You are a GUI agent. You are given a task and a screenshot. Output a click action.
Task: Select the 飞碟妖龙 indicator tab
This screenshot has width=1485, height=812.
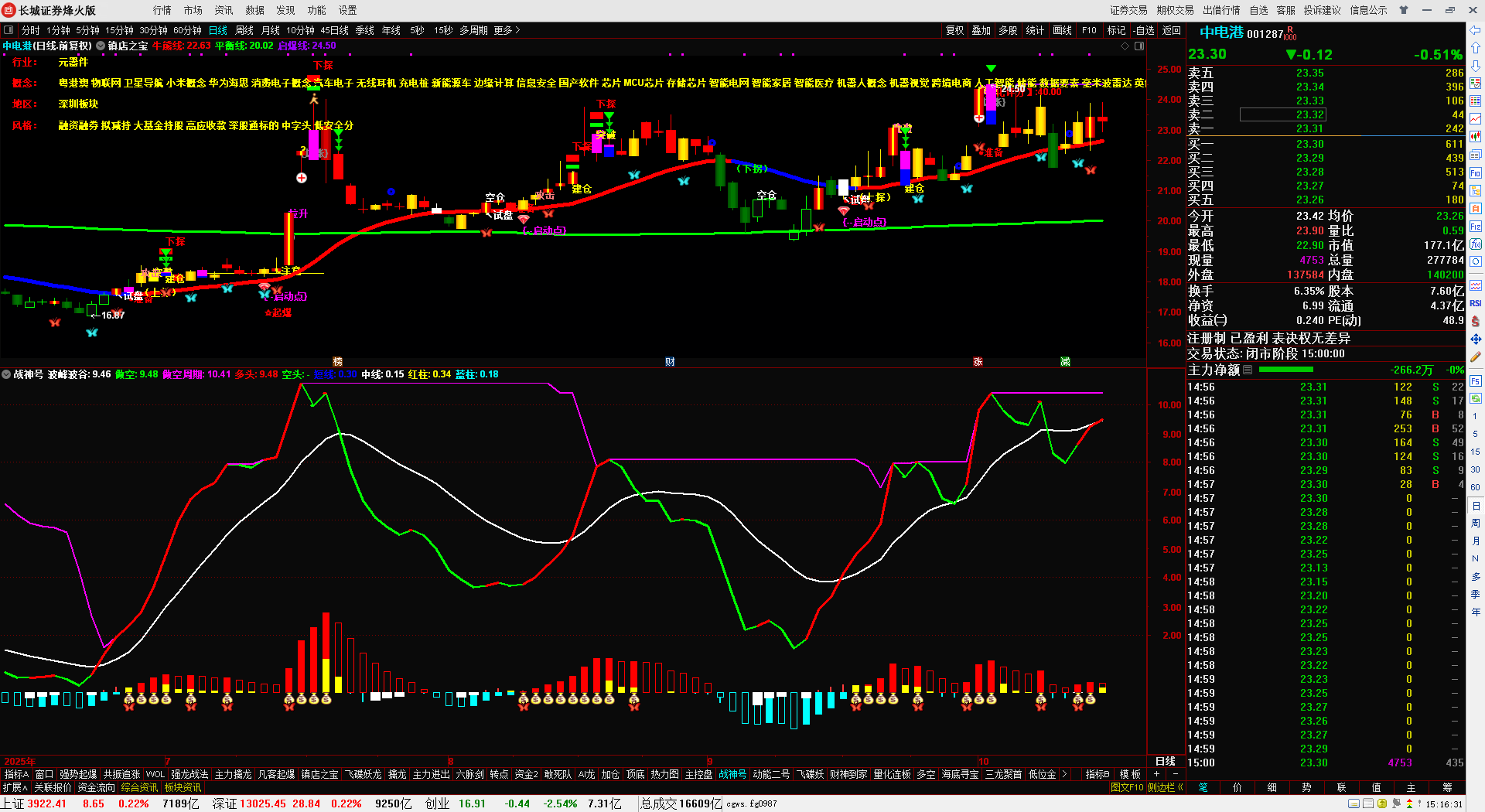coord(363,774)
